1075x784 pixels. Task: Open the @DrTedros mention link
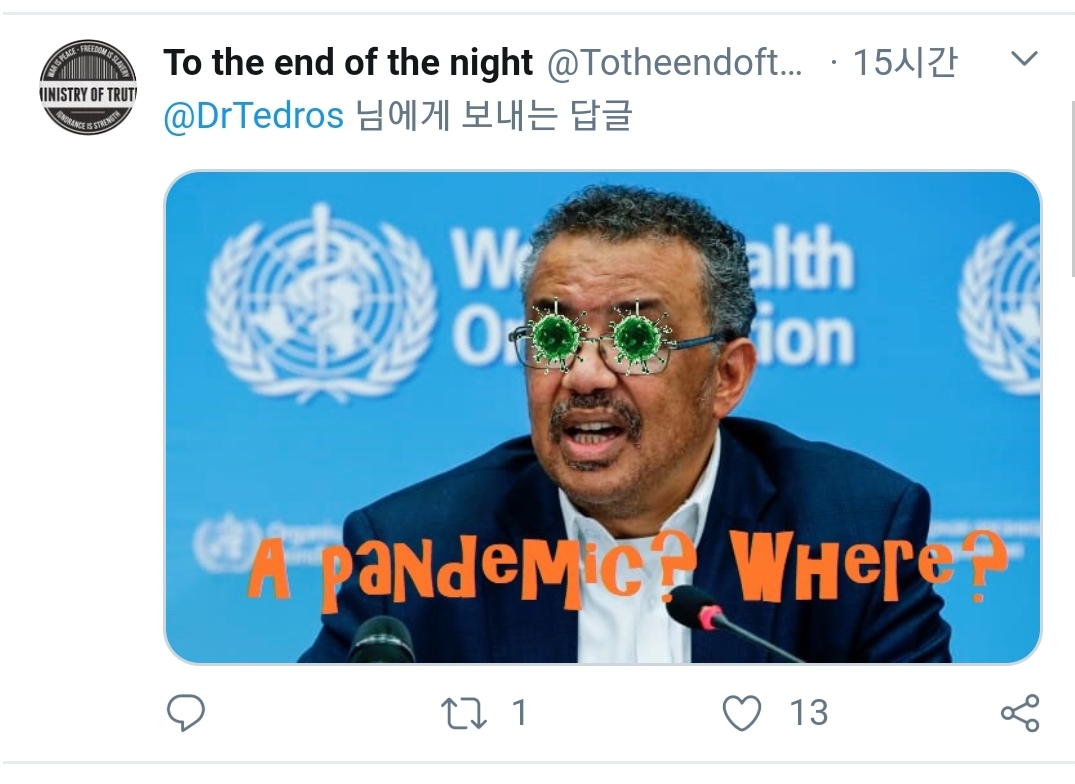point(253,115)
